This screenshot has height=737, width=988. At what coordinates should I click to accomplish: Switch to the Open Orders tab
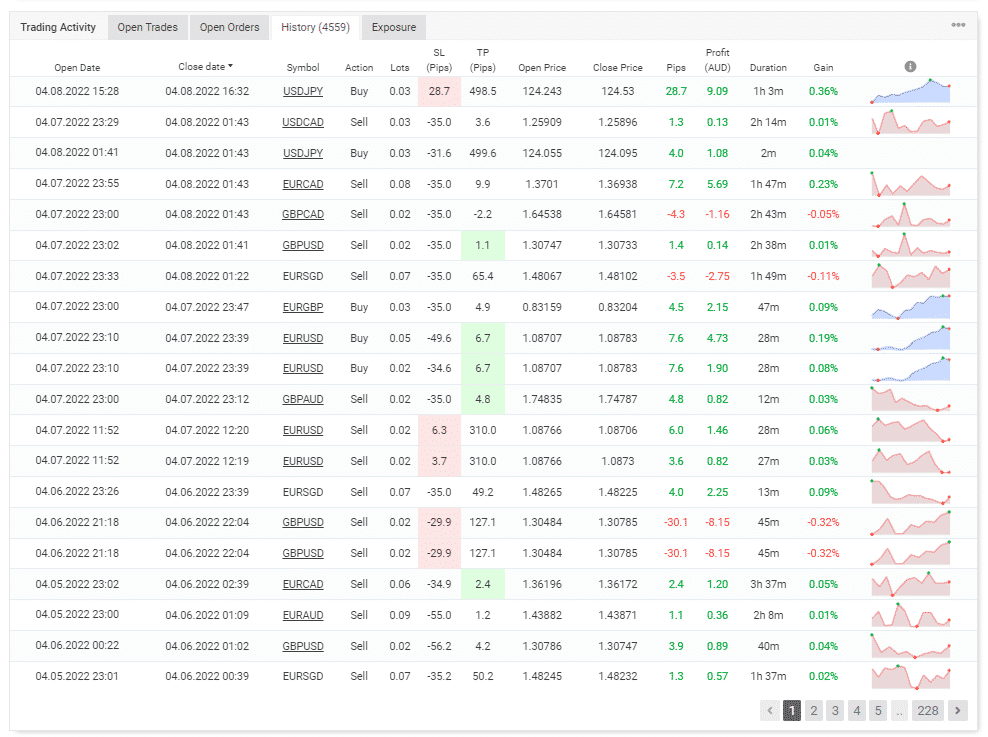pos(229,27)
